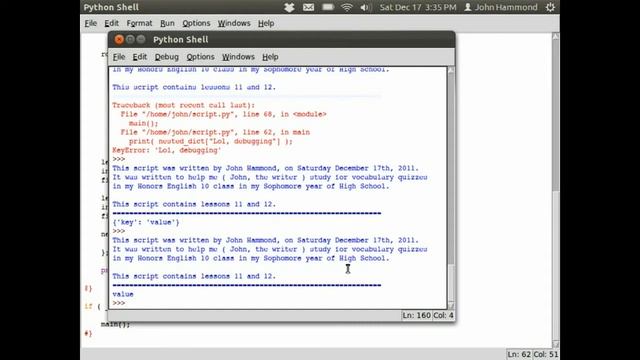Click scroll-up arrow of editor scrollbar

pos(556,36)
